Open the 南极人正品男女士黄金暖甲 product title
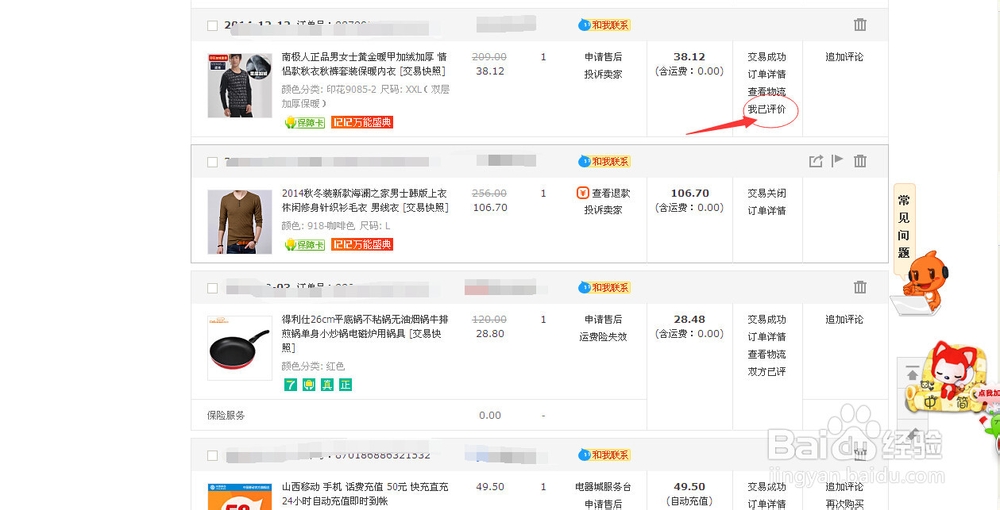Viewport: 1000px width, 510px height. (365, 64)
